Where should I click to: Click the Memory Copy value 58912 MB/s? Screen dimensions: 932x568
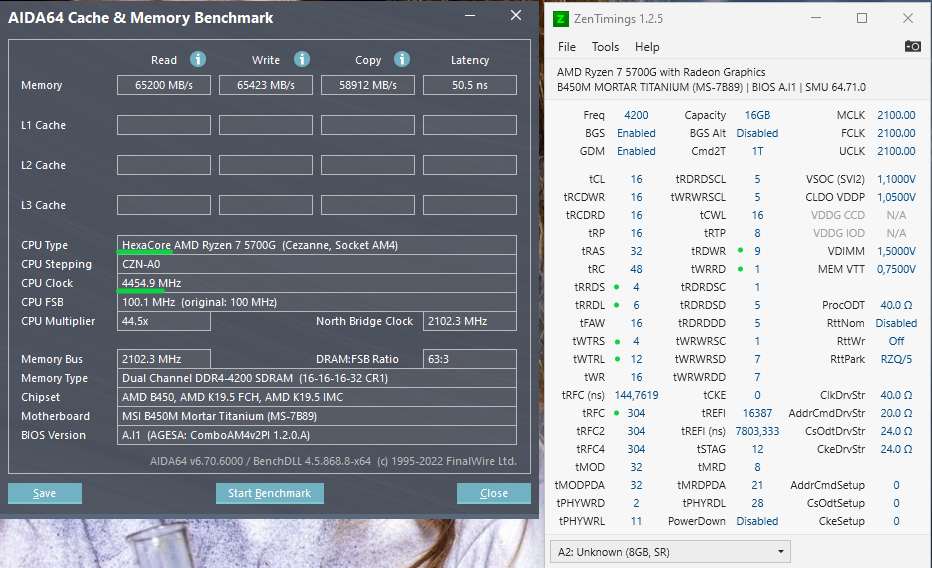pyautogui.click(x=368, y=85)
